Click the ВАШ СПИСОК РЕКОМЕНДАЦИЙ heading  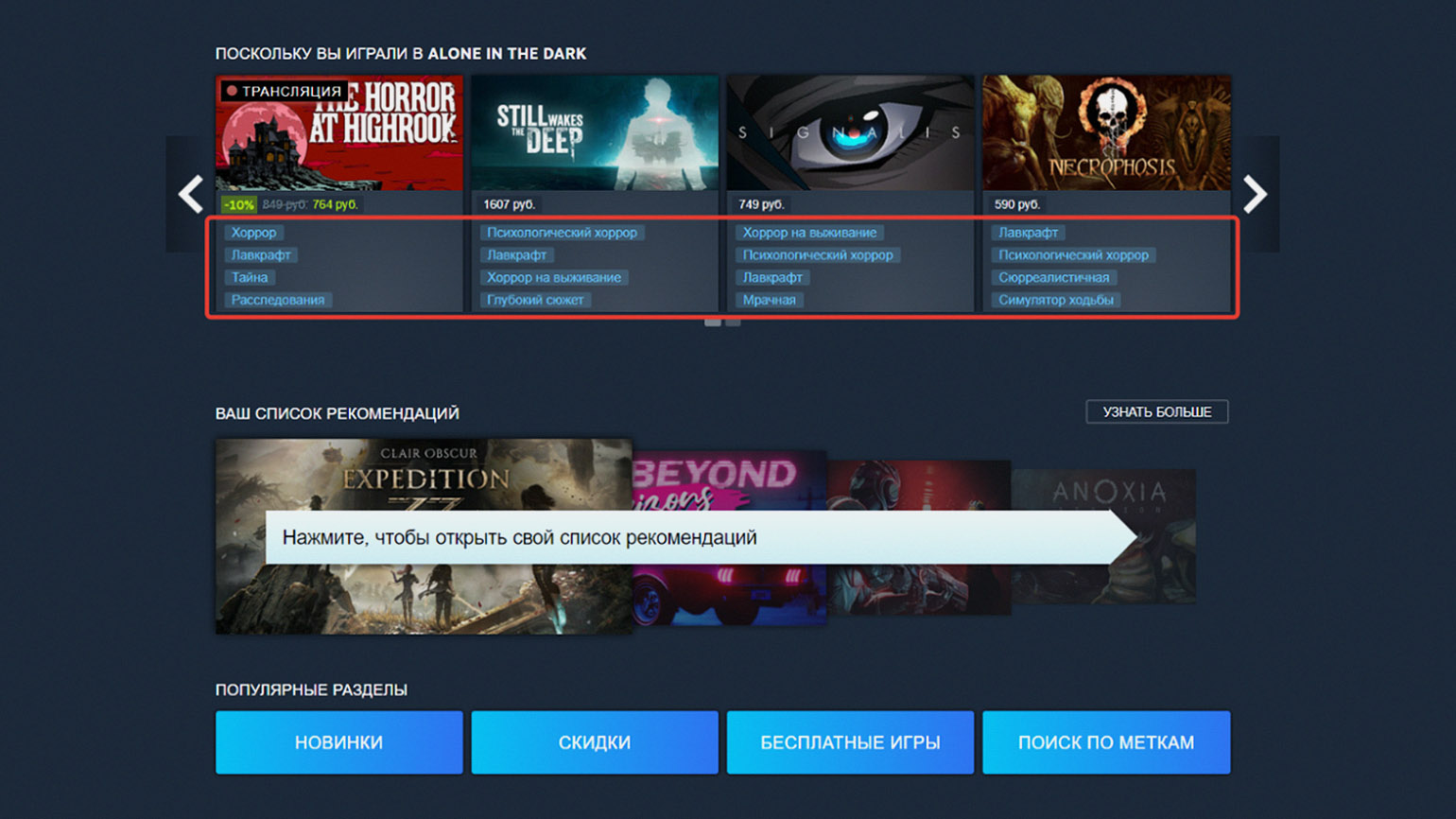(x=338, y=413)
